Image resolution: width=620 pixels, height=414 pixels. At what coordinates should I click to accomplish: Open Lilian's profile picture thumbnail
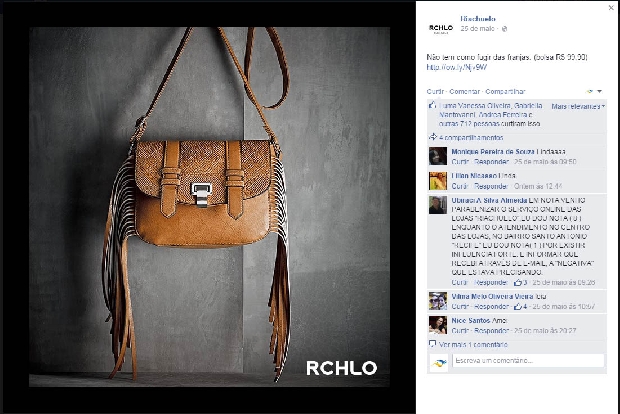tap(438, 181)
